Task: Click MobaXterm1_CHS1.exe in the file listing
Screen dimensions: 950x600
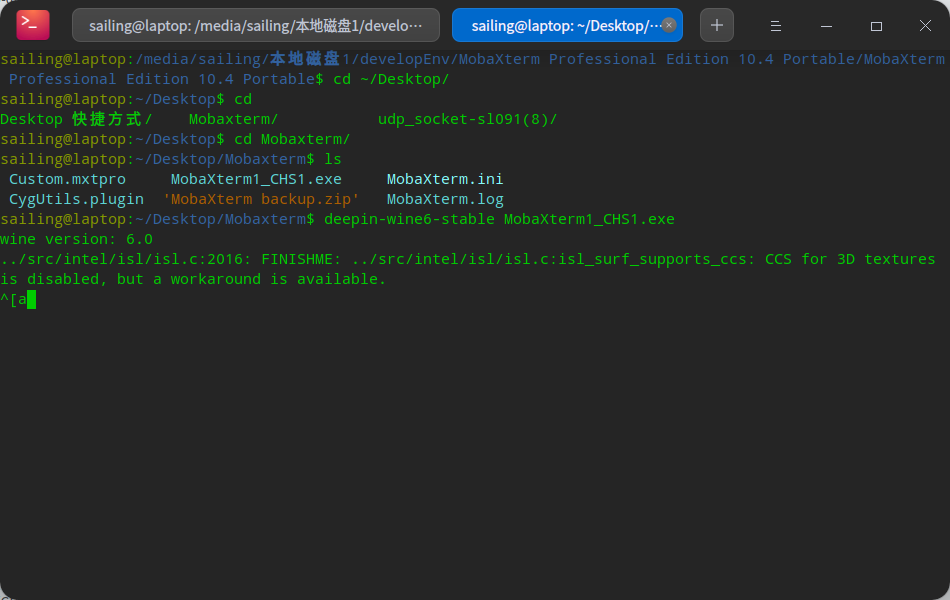Action: click(256, 179)
